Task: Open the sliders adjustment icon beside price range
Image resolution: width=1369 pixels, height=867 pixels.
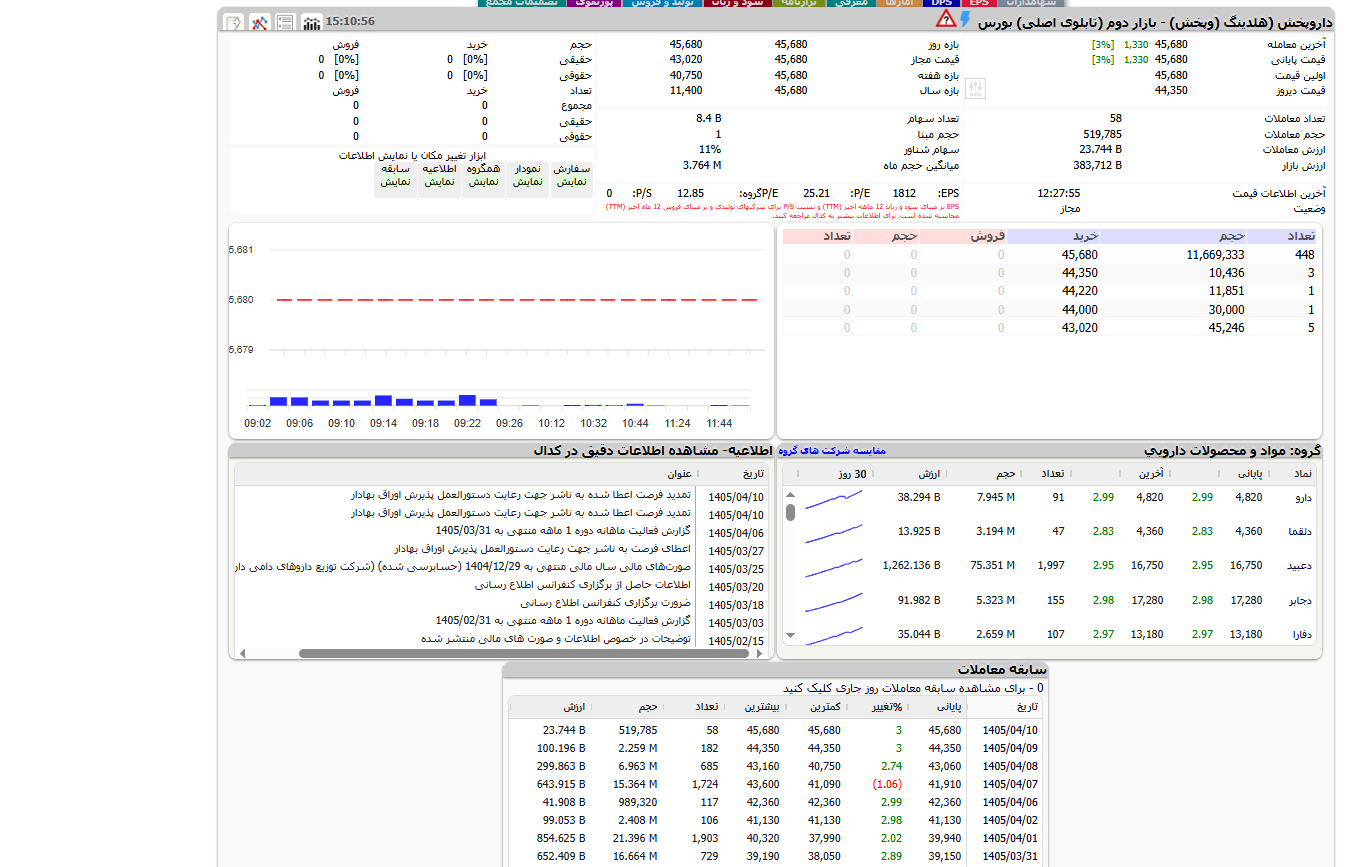Action: 976,89
